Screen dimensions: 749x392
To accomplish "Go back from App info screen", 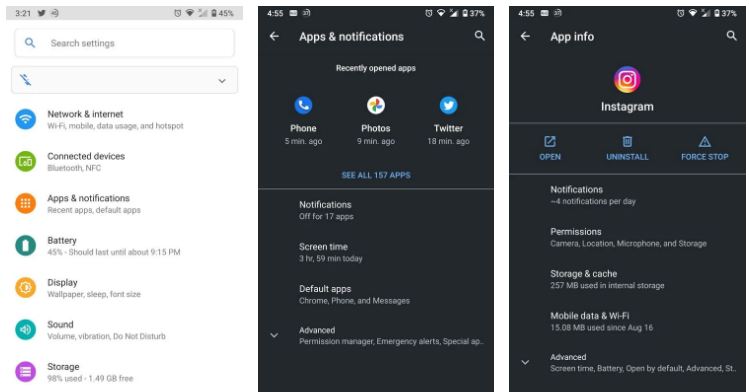I will 525,36.
